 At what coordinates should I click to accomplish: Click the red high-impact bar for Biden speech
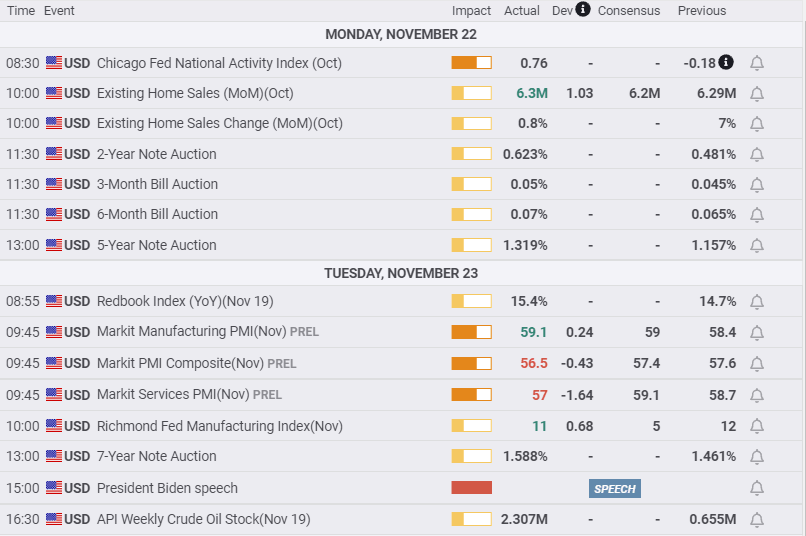coord(471,488)
